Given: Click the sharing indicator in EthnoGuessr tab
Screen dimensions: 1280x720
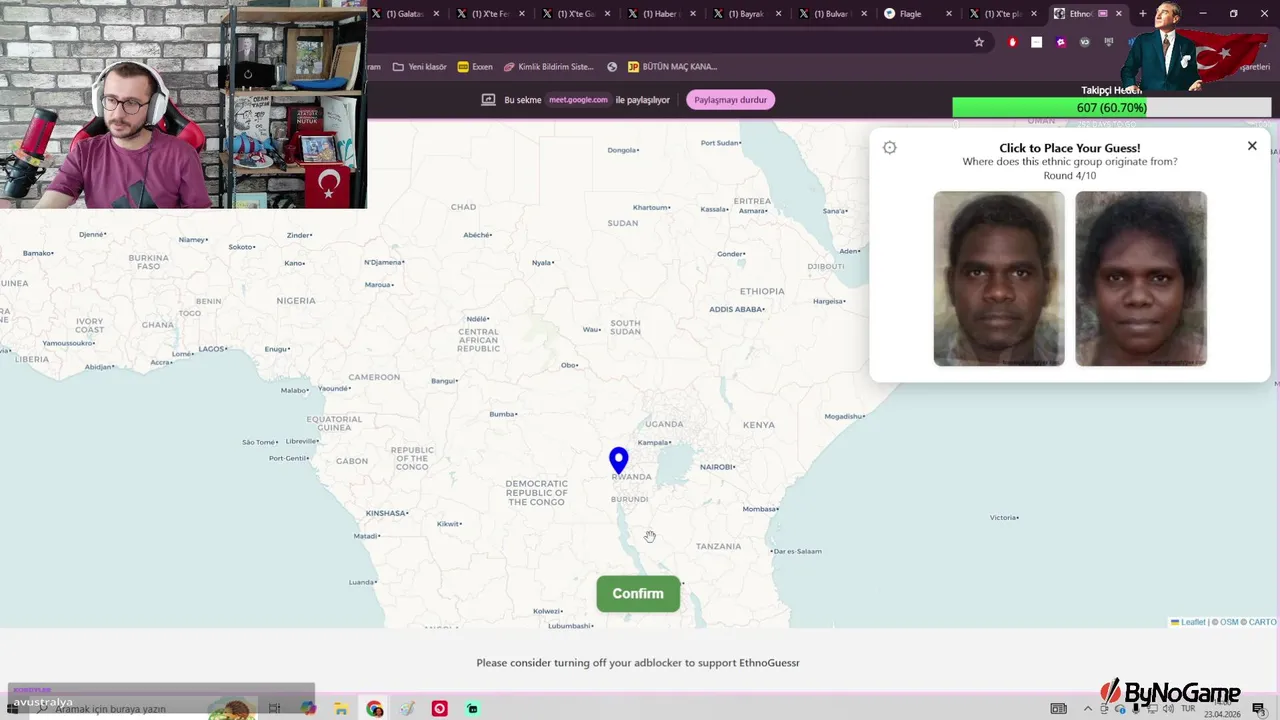Looking at the screenshot, I should (x=1103, y=14).
